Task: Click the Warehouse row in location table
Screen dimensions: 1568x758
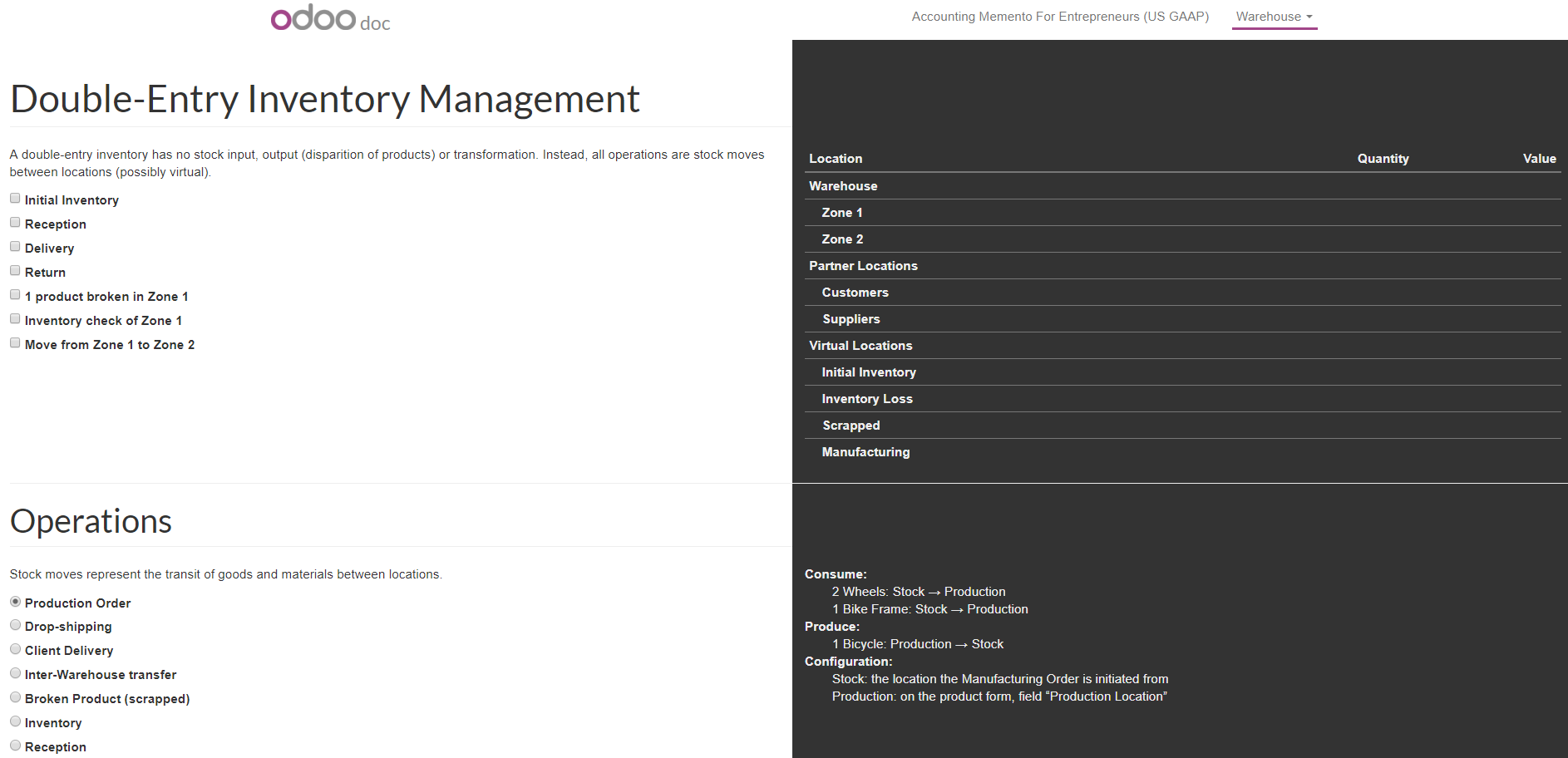Action: pos(843,186)
